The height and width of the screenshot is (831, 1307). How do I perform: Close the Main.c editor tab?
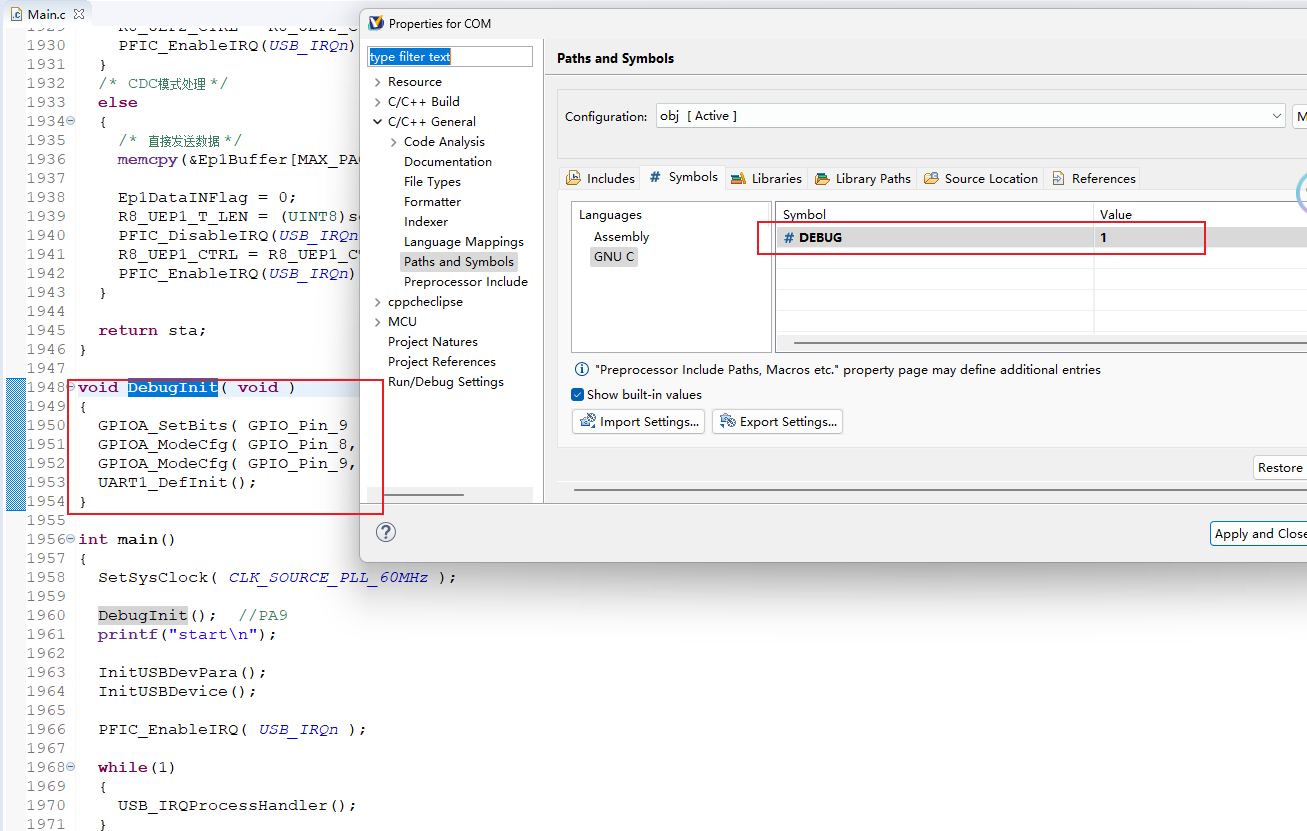[x=79, y=14]
